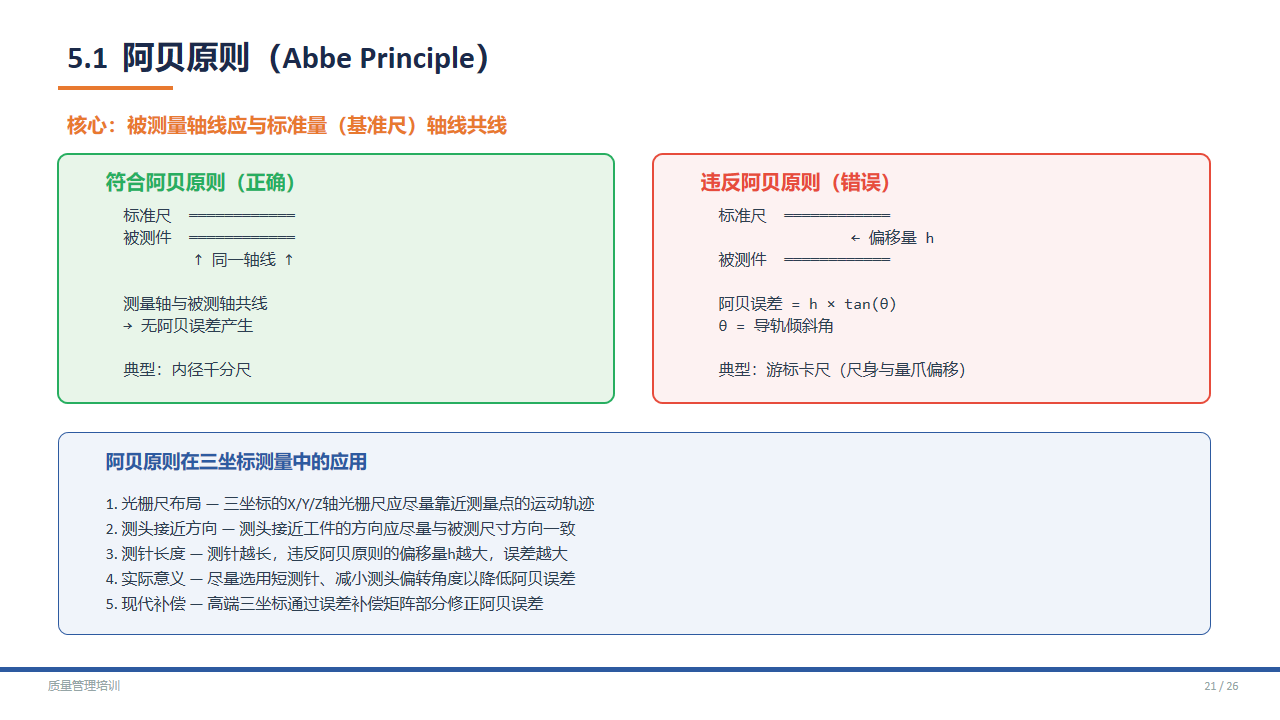Select the blue heading "阿贝原则在三坐标测量中的应用"
Viewport: 1280px width, 720px height.
pos(236,462)
